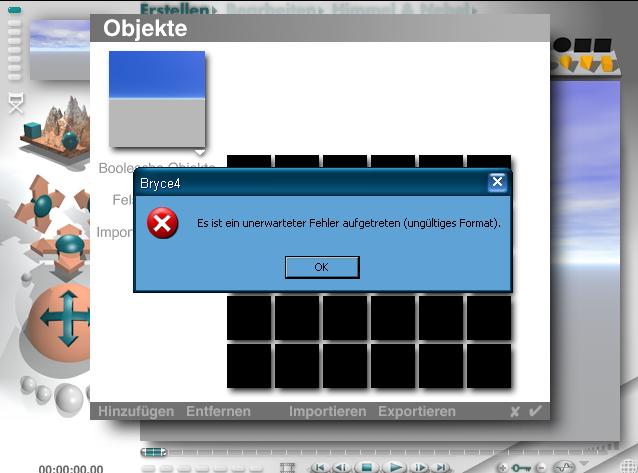Stop animation playback

[x=367, y=467]
